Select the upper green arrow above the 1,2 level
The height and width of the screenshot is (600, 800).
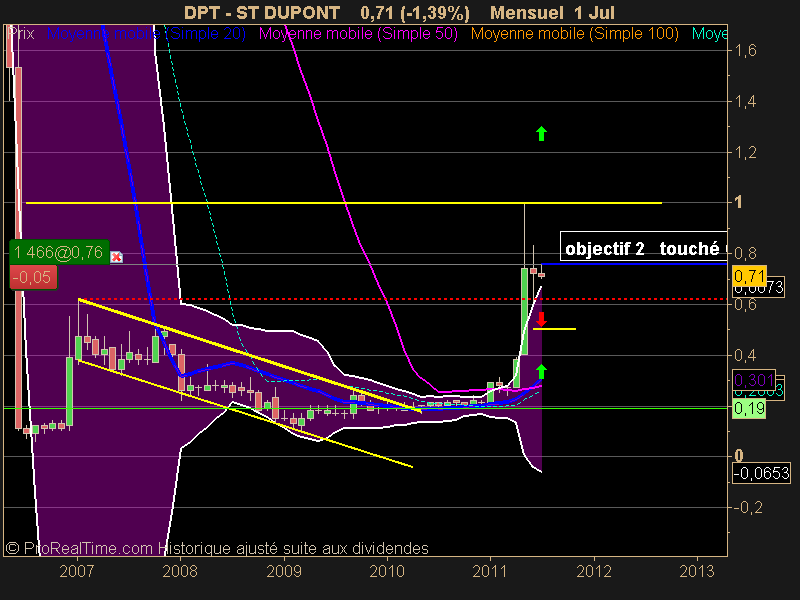(541, 134)
